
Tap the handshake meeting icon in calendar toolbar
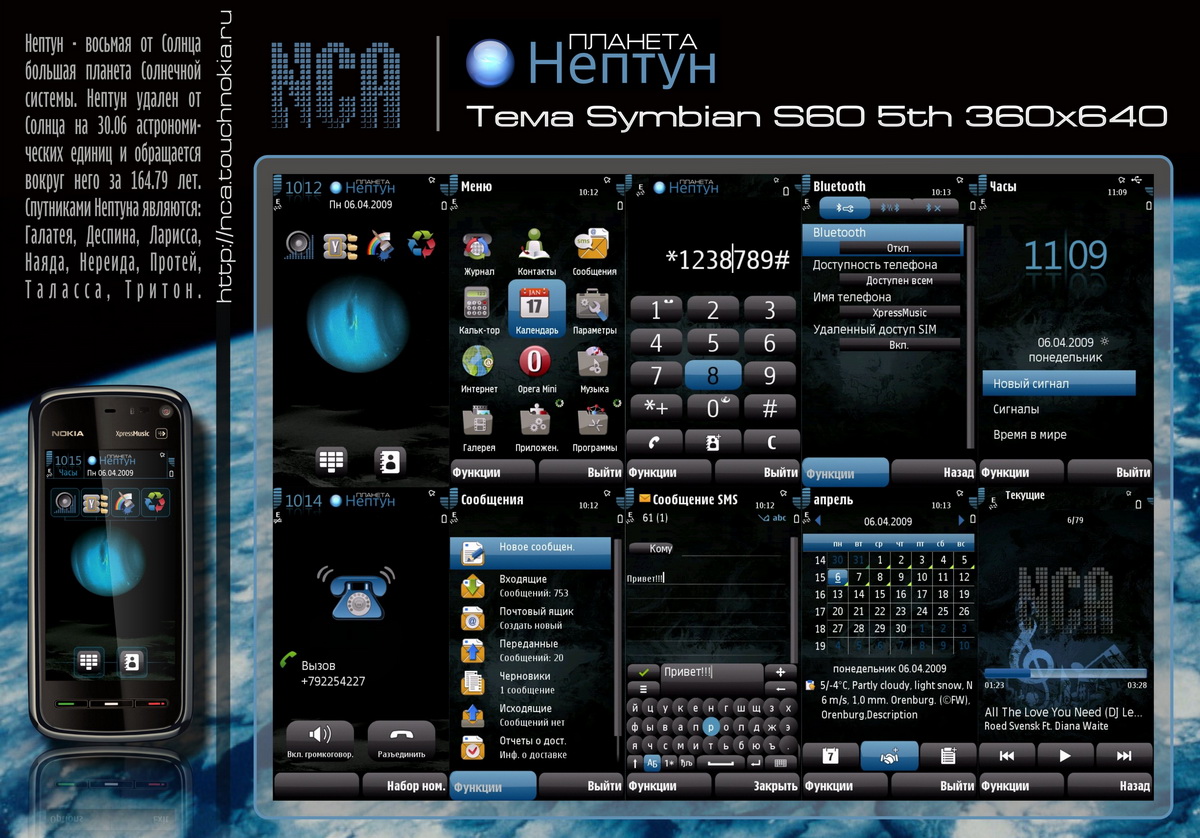click(x=889, y=756)
